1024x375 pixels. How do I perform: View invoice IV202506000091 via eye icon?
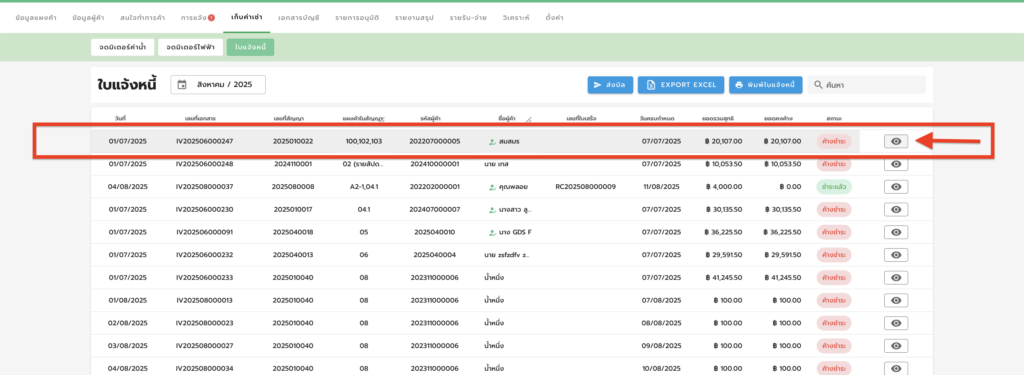pyautogui.click(x=896, y=233)
